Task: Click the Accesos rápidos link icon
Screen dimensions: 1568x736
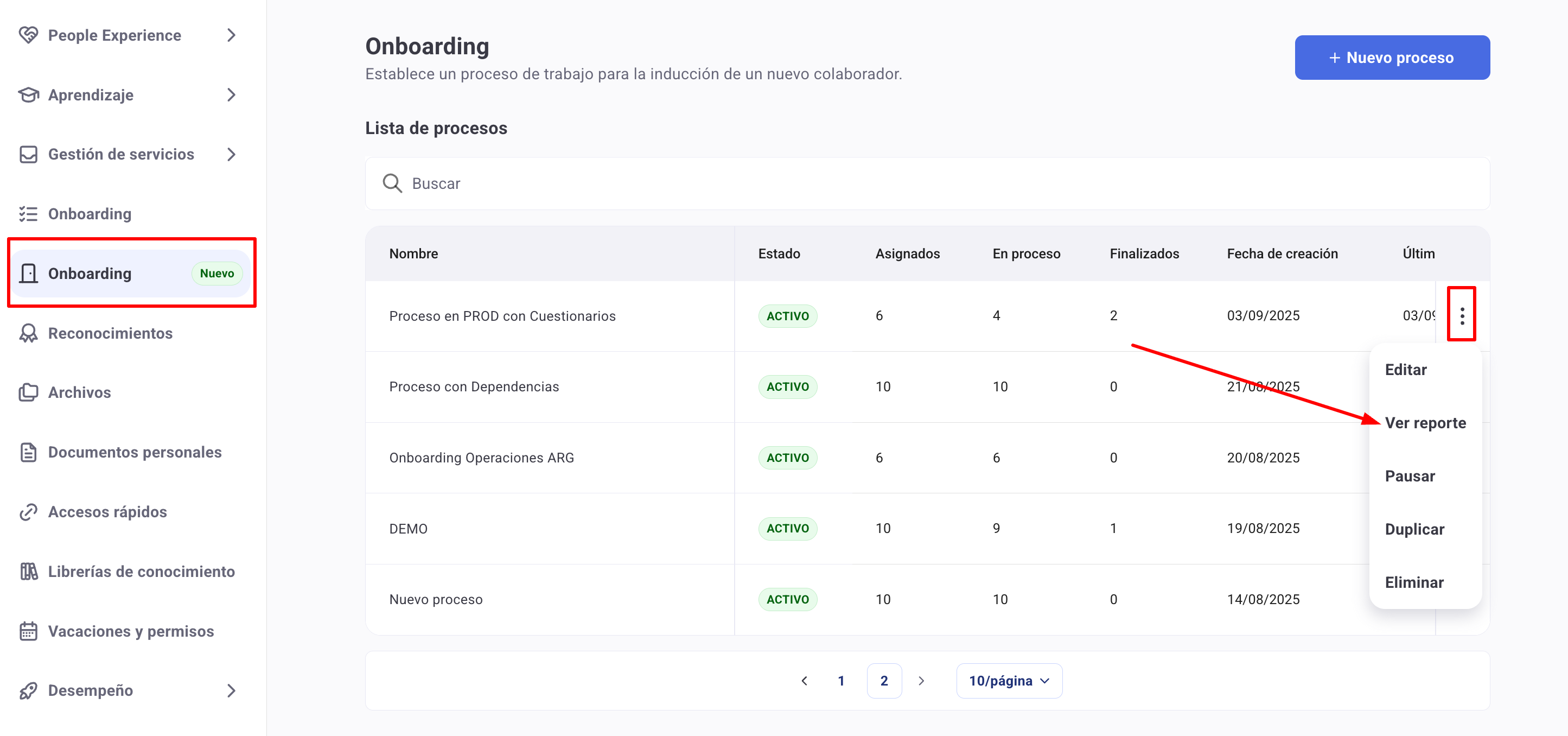Action: click(28, 512)
